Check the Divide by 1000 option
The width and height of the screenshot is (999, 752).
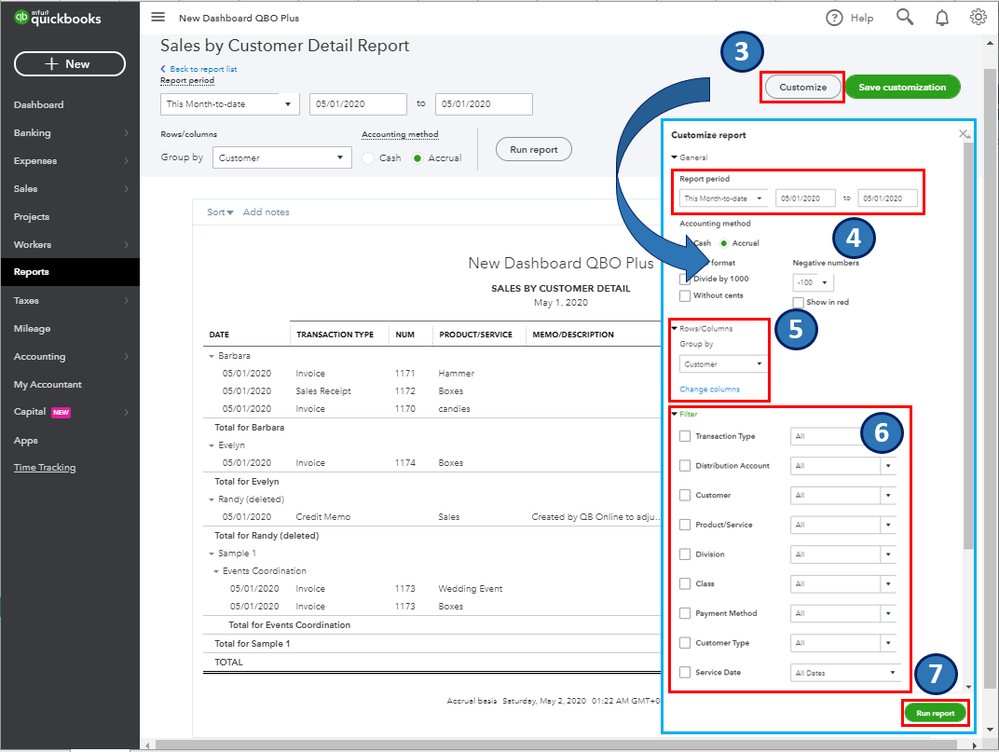click(x=685, y=279)
